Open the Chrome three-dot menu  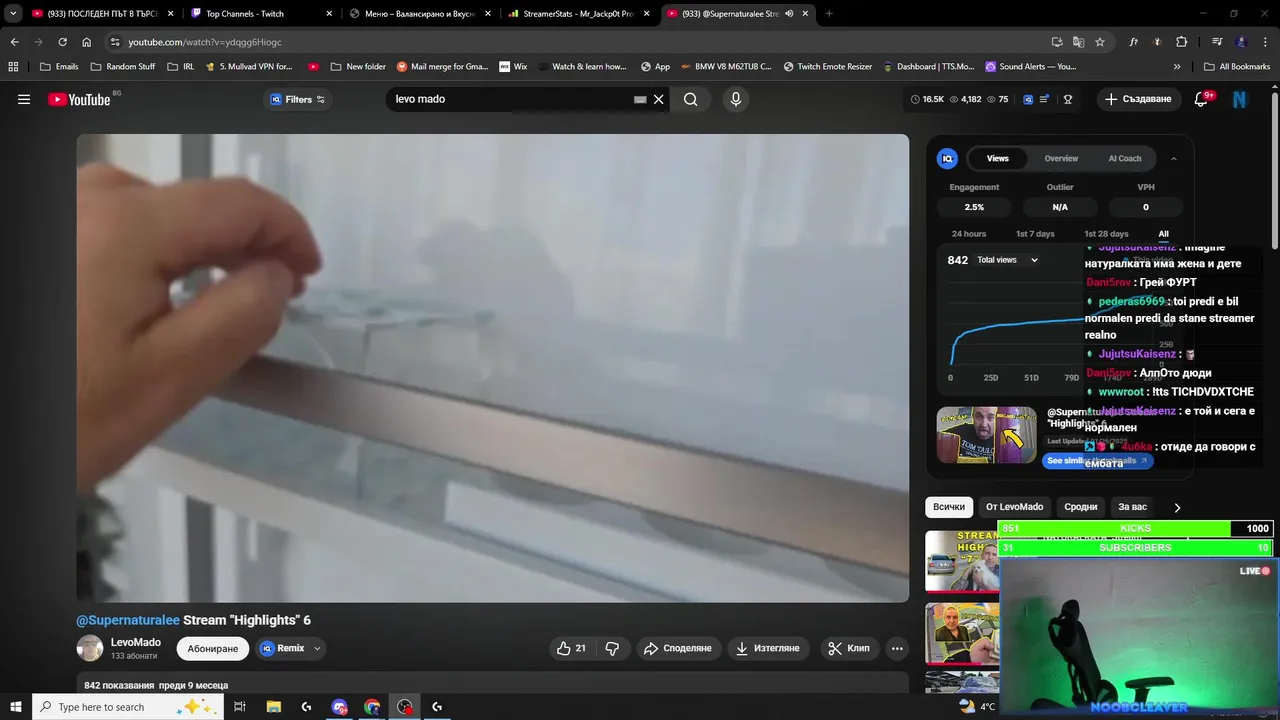[1266, 42]
